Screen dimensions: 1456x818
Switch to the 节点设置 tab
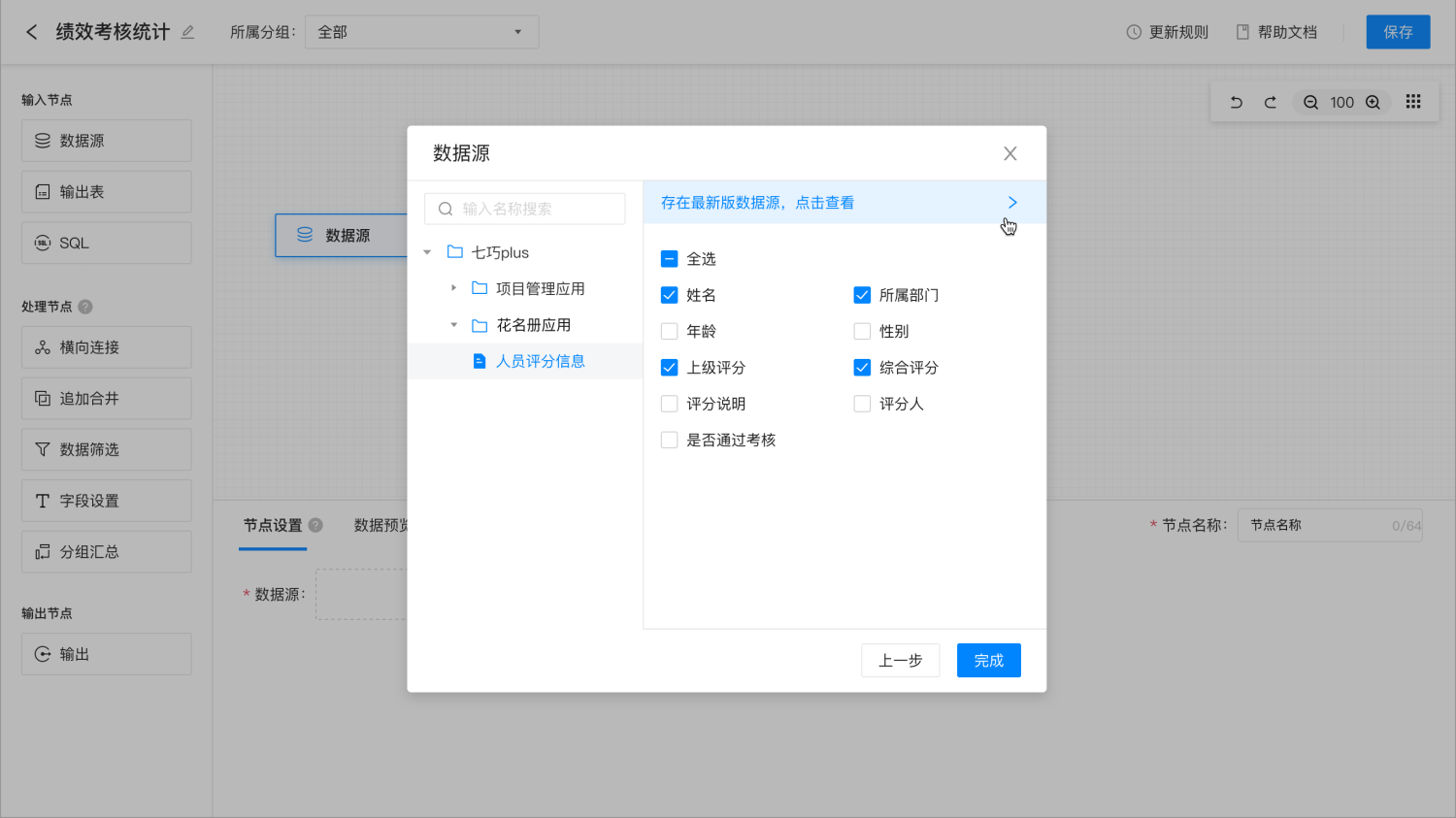(x=273, y=525)
